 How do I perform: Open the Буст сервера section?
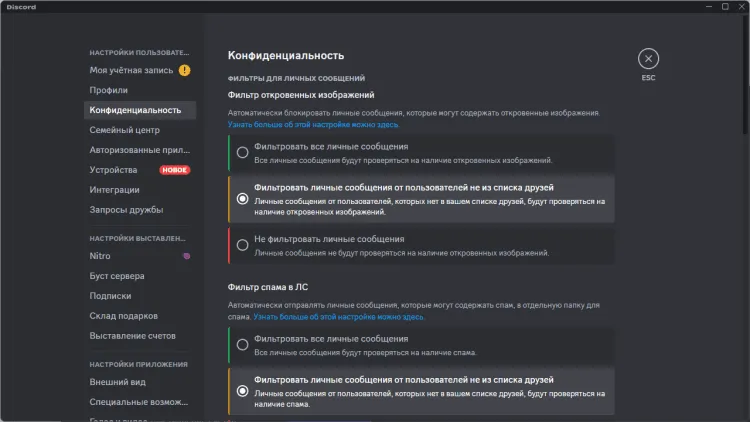(117, 276)
